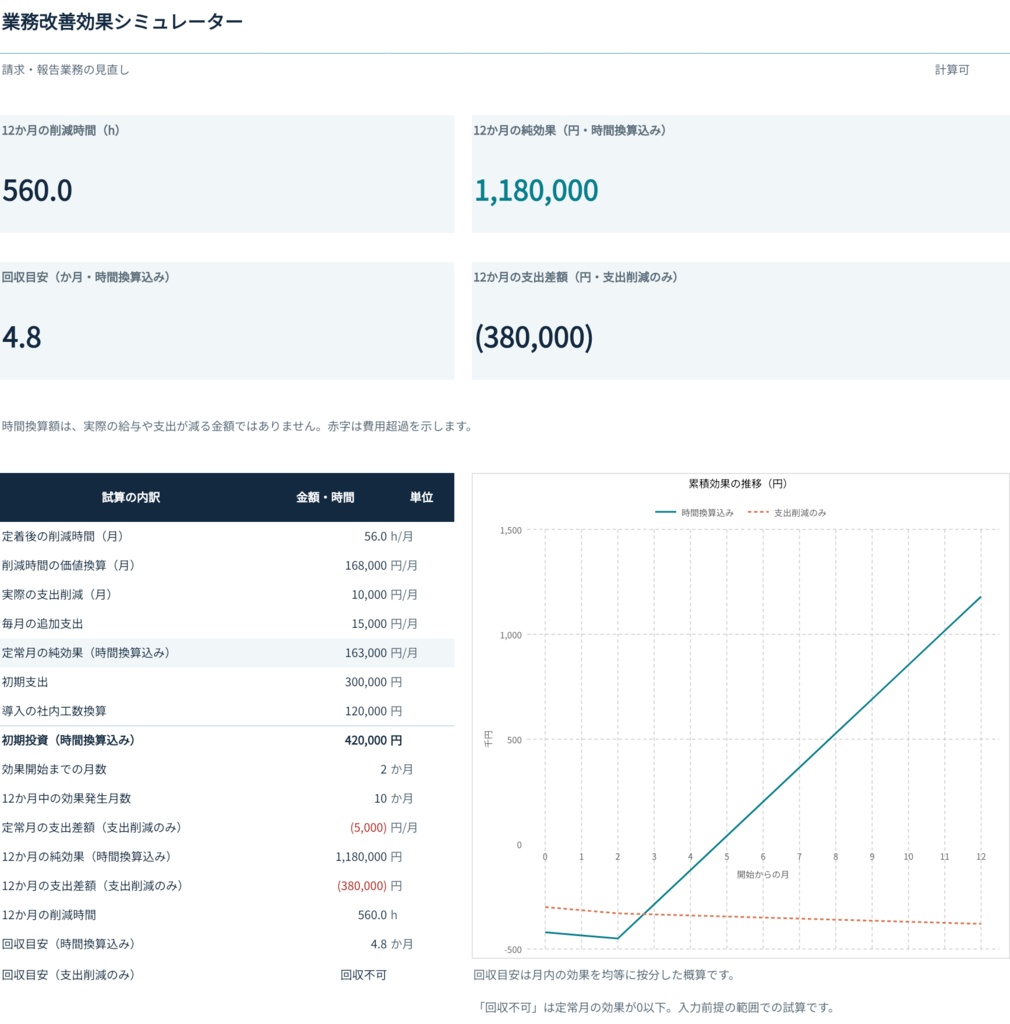Click the 1,180,000 net effect value
The width and height of the screenshot is (1010, 1024).
(536, 191)
